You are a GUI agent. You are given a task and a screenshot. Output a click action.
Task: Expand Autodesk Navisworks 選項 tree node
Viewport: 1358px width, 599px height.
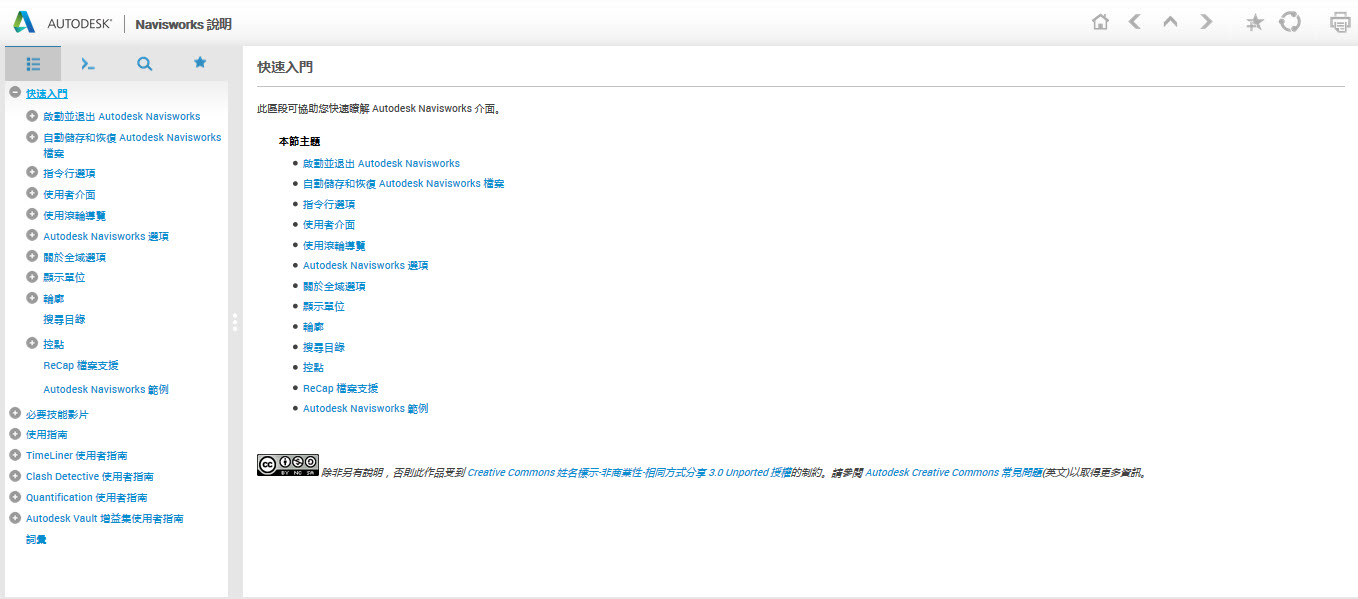coord(32,236)
